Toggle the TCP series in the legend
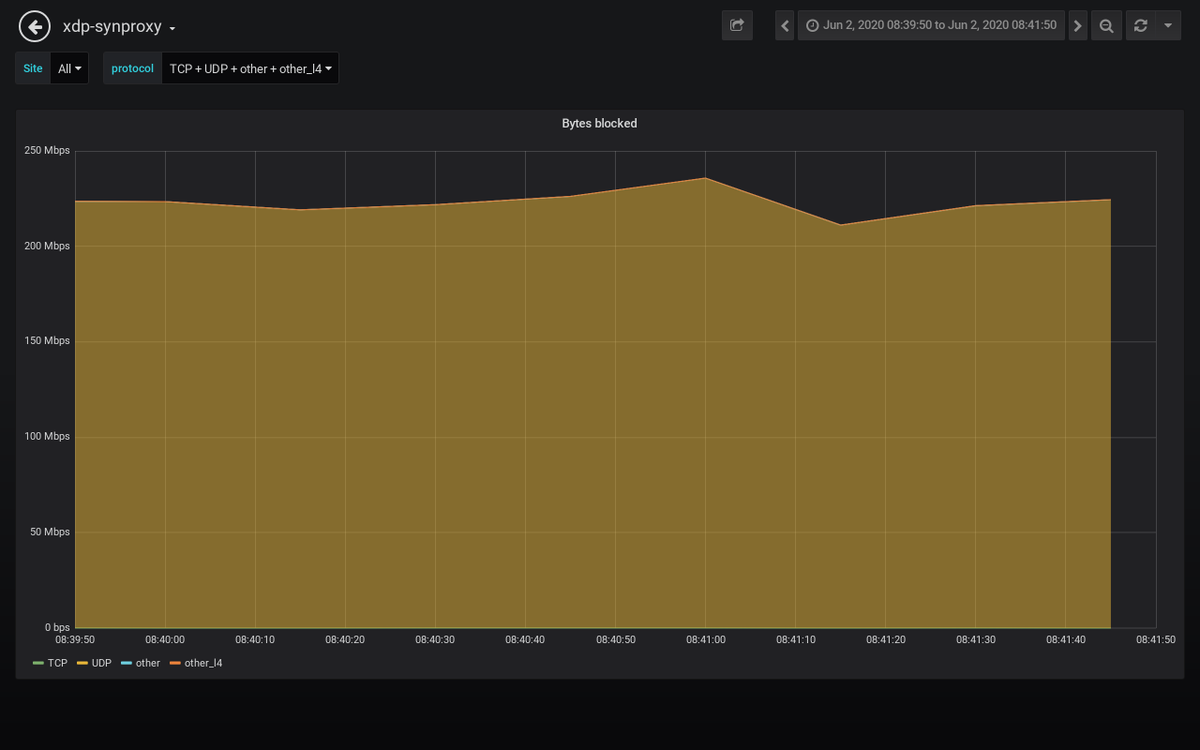The width and height of the screenshot is (1200, 750). pos(58,663)
